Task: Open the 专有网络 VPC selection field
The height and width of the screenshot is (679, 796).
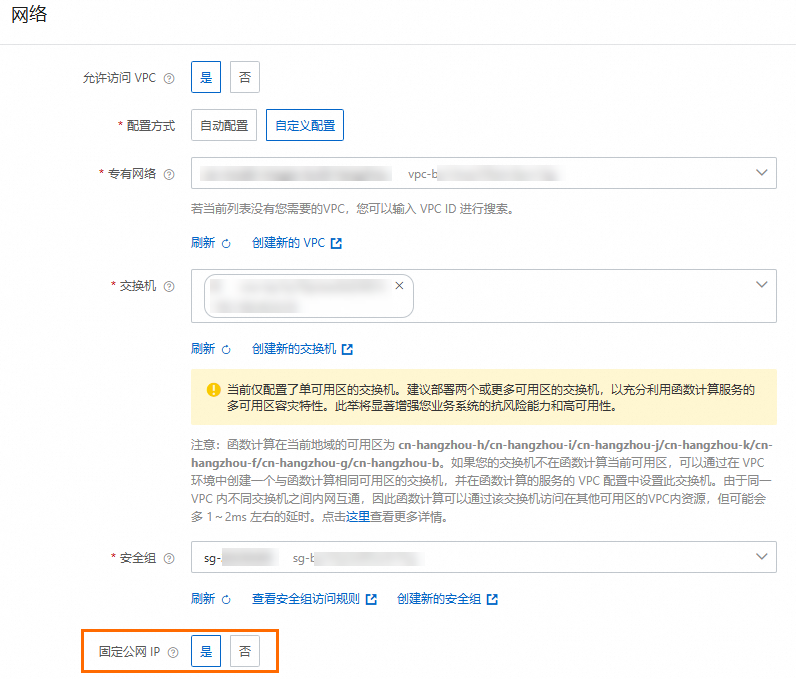Action: pyautogui.click(x=484, y=173)
